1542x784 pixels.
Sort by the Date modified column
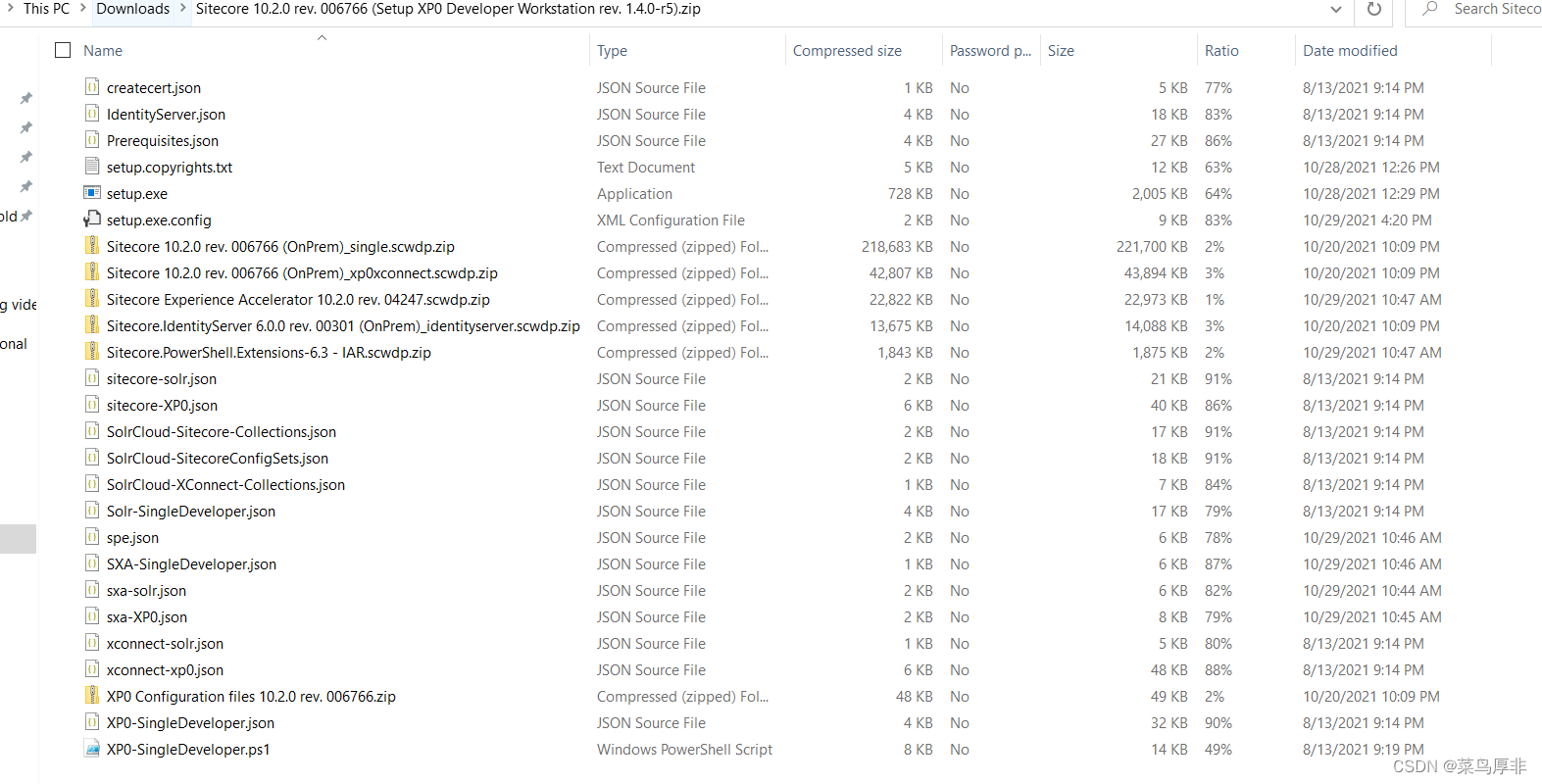click(x=1350, y=50)
